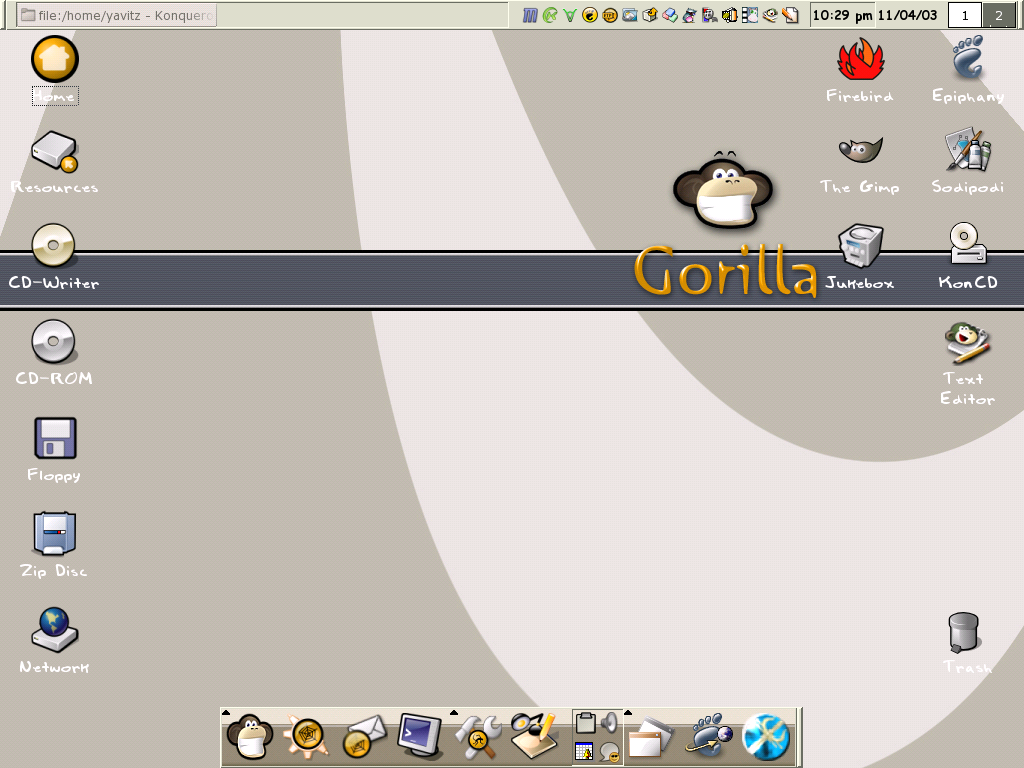
Task: Click the 10:29 pm clock
Action: 842,15
